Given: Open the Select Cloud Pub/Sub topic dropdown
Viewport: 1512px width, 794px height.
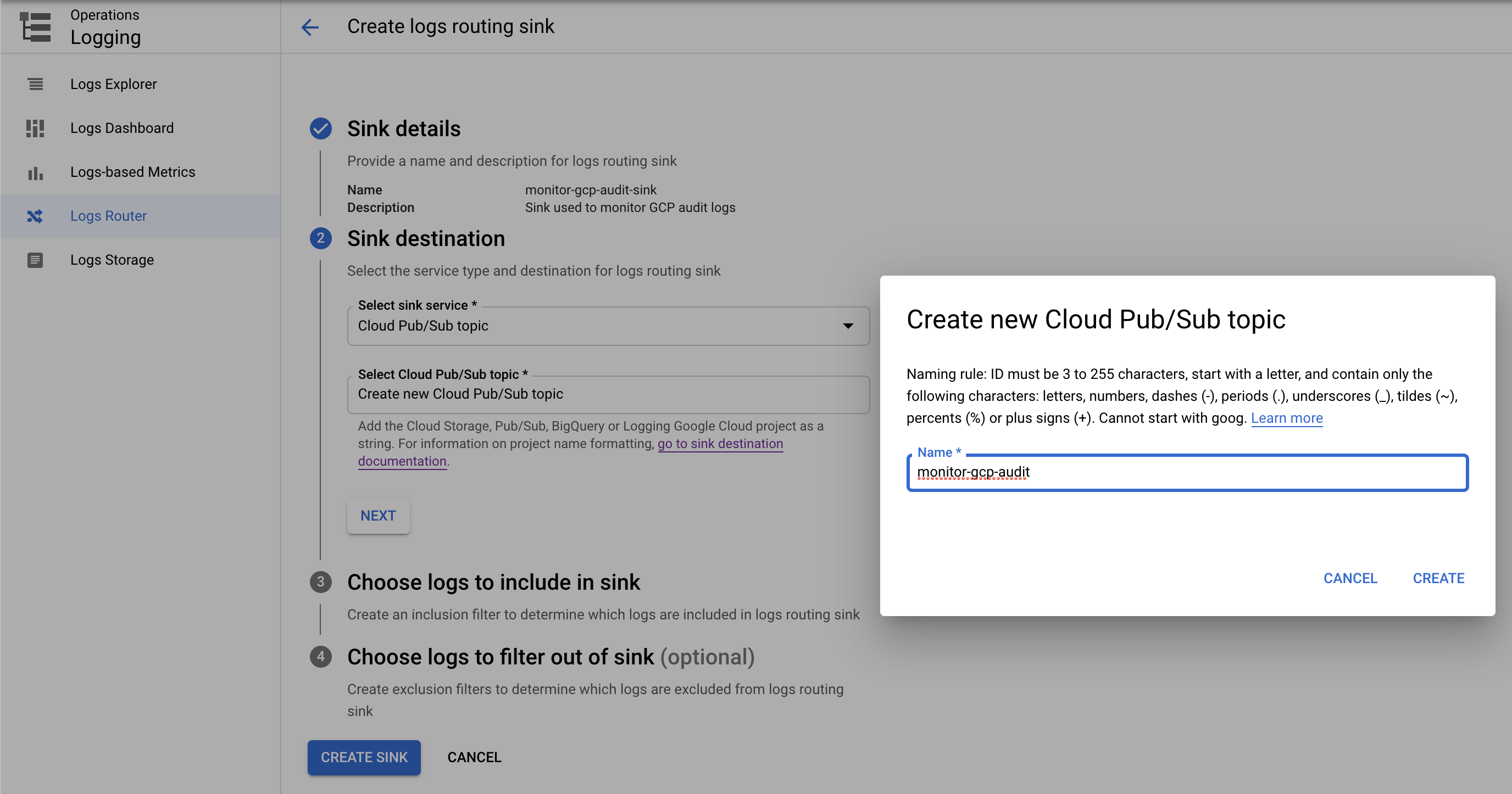Looking at the screenshot, I should (608, 394).
